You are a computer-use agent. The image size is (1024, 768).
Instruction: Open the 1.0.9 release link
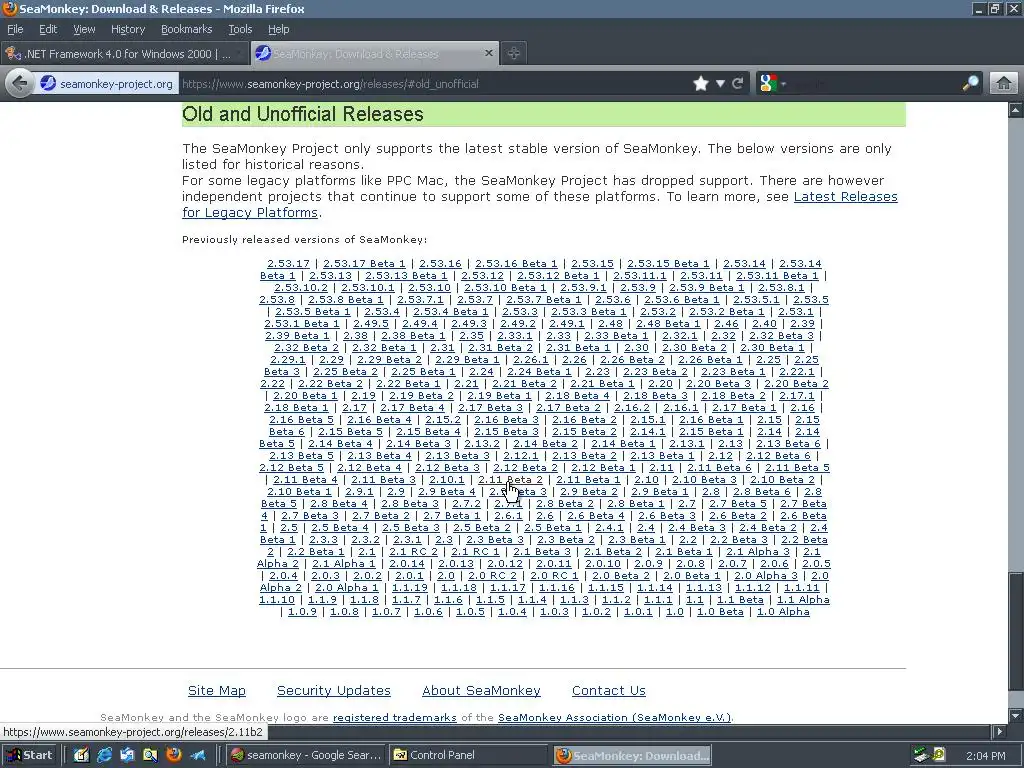(x=302, y=611)
